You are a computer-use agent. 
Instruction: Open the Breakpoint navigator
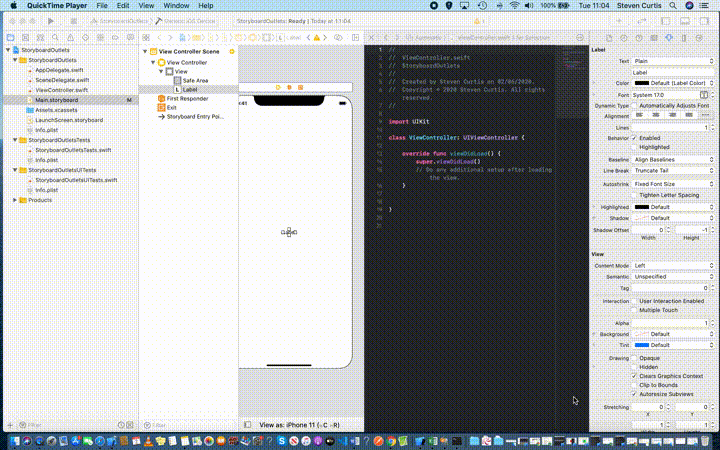click(115, 38)
